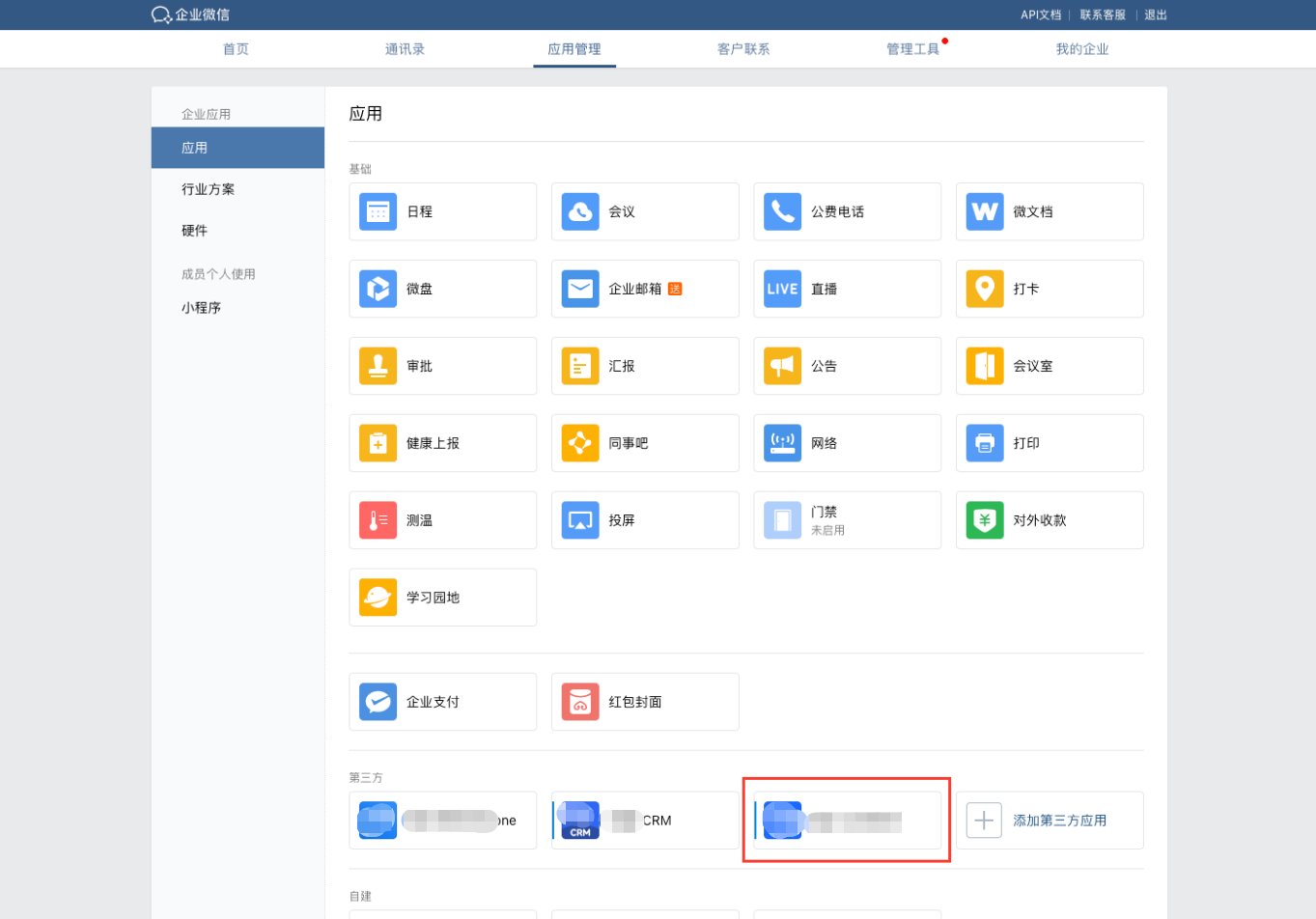Image resolution: width=1316 pixels, height=919 pixels.
Task: Log out via the 退出 link
Action: pos(1156,14)
